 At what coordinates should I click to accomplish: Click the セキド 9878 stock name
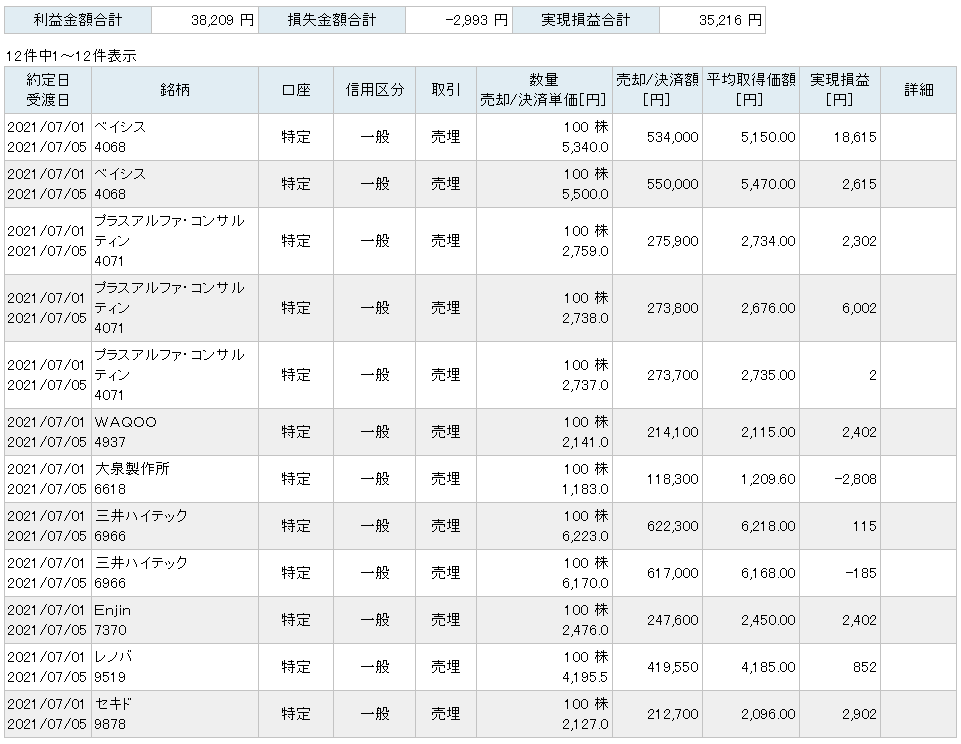click(x=113, y=715)
